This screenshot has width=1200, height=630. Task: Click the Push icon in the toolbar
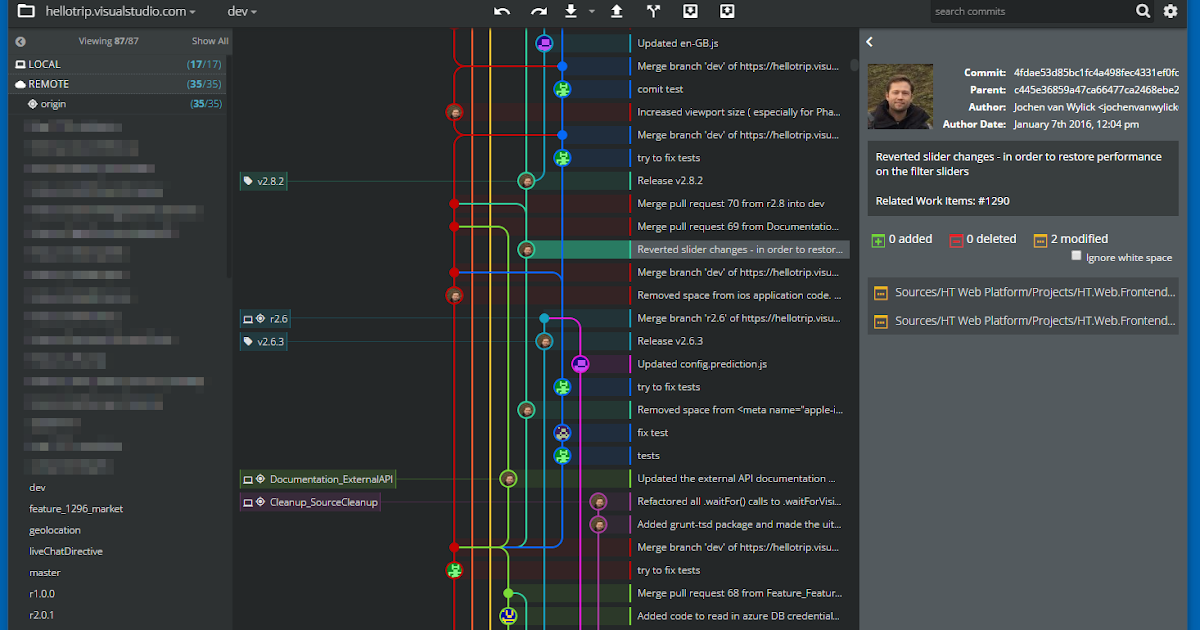(616, 11)
